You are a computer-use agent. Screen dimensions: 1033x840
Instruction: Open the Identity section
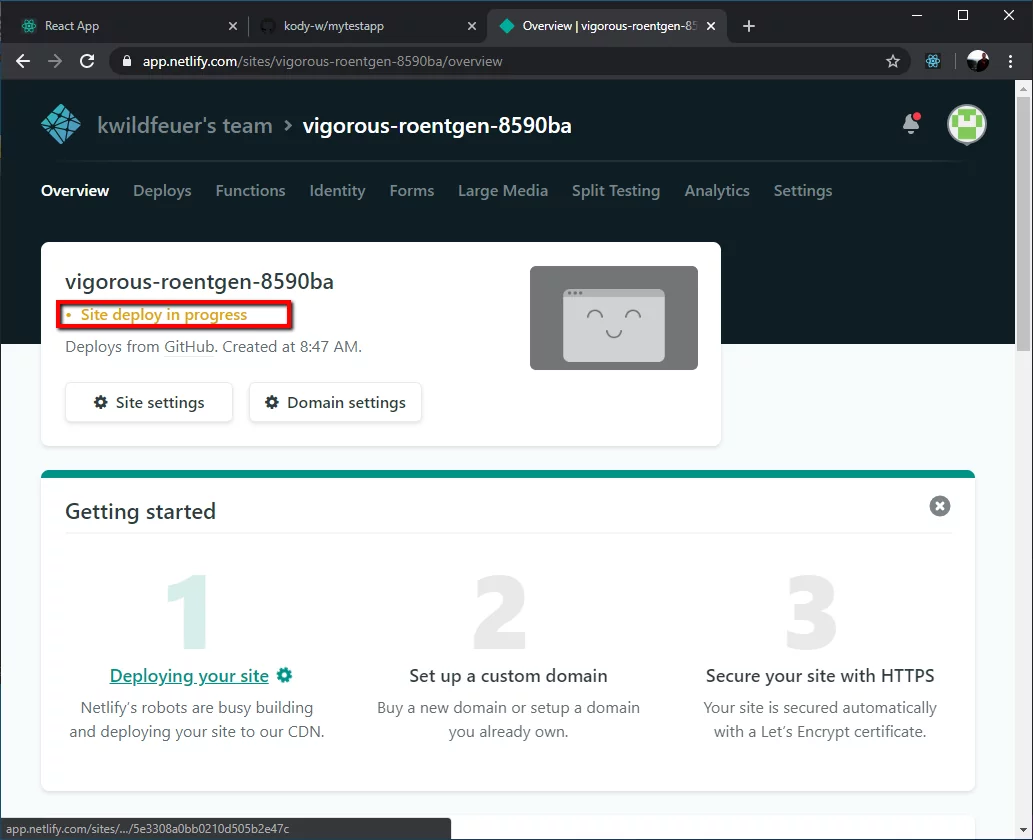(337, 190)
